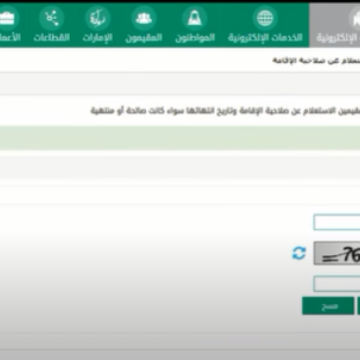Click the briefcase icon above الأعمال
This screenshot has width=360, height=360.
[x=7, y=18]
